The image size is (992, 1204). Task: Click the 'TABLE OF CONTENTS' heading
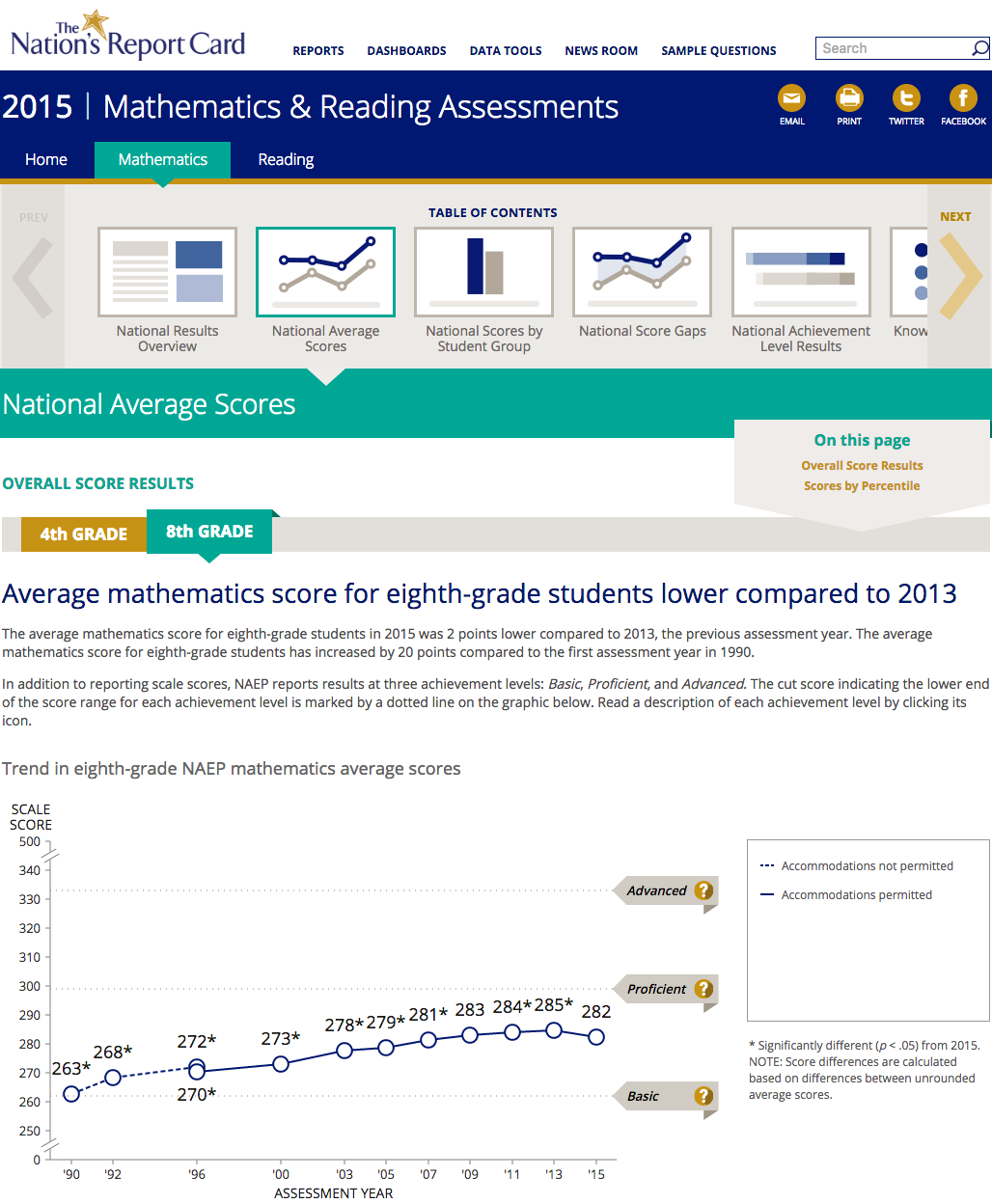pos(493,213)
